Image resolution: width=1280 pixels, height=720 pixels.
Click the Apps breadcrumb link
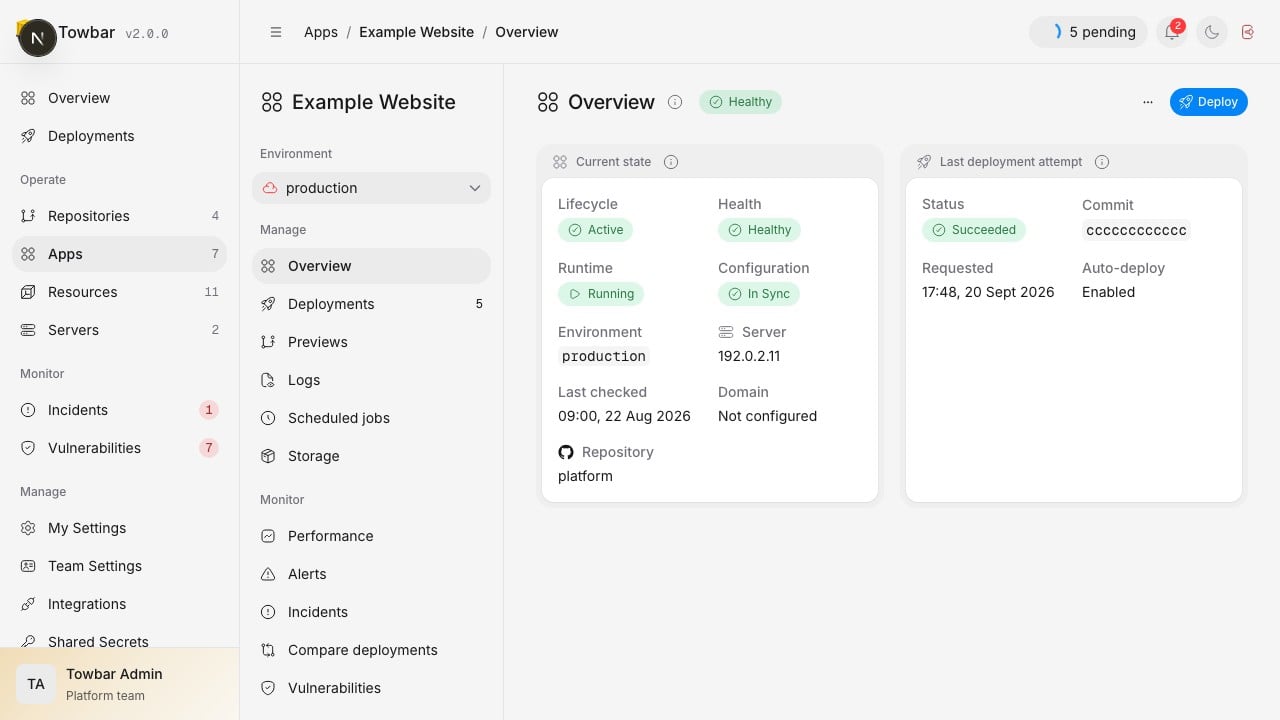click(x=321, y=32)
